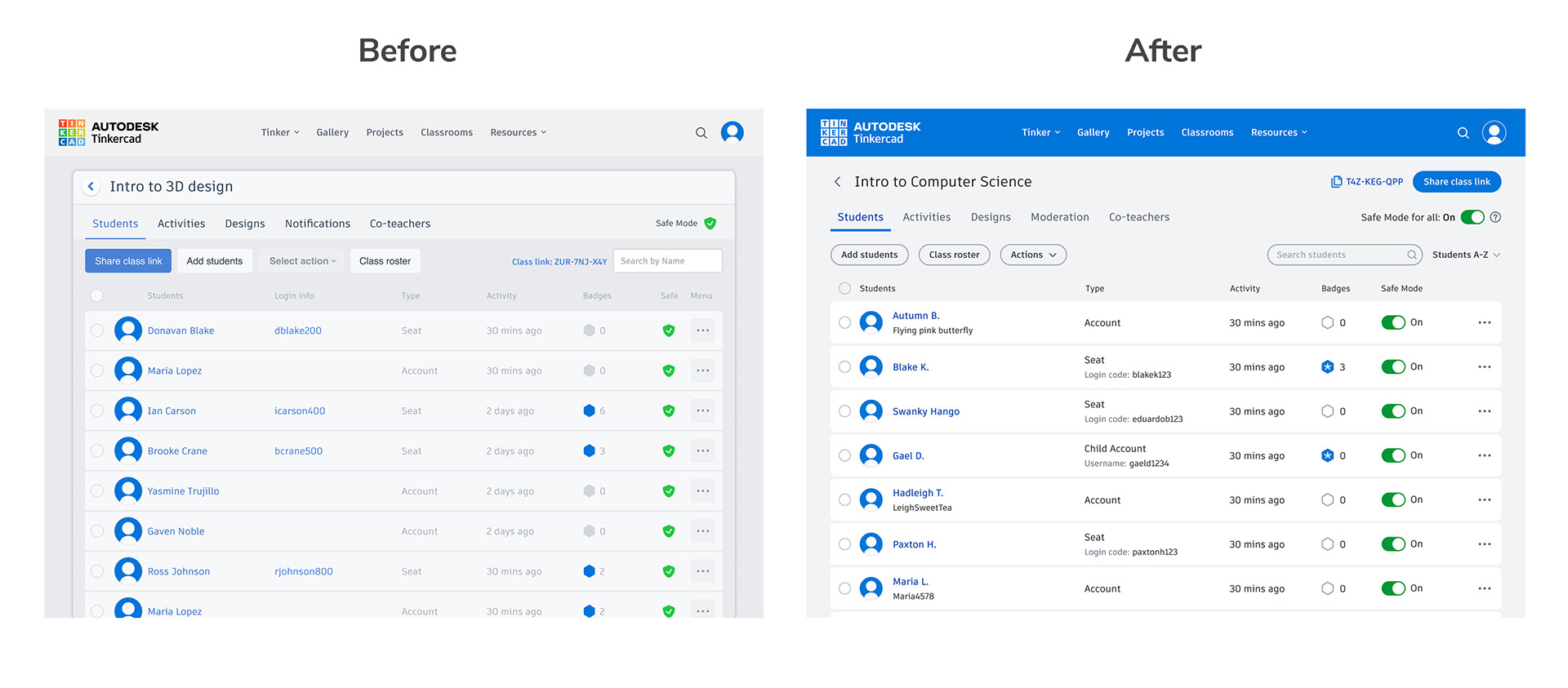Turn off Safe Mode toggle for Autumn B.
Image resolution: width=1568 pixels, height=688 pixels.
pyautogui.click(x=1393, y=322)
